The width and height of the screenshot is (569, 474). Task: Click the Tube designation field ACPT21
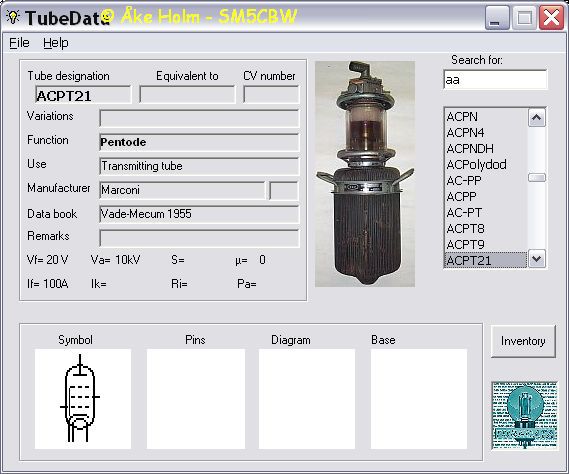coord(83,95)
